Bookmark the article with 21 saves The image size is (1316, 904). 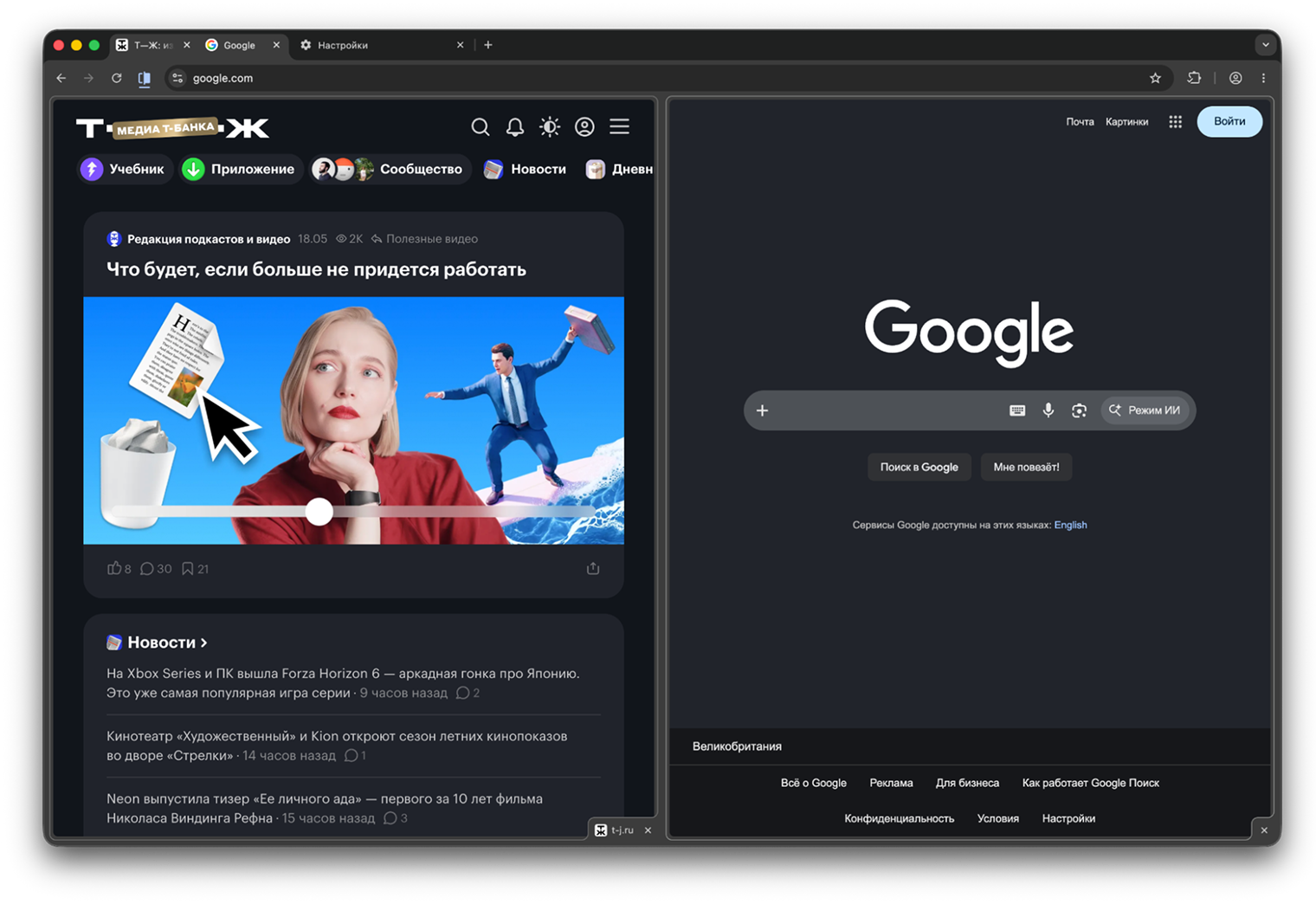pyautogui.click(x=195, y=569)
